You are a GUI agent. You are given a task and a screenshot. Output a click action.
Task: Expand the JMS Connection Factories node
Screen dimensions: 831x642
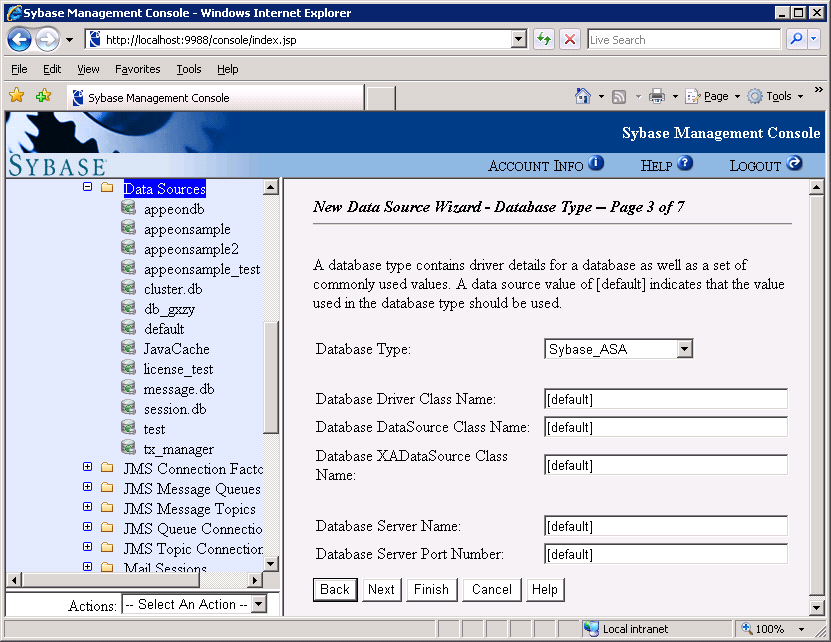(x=87, y=467)
